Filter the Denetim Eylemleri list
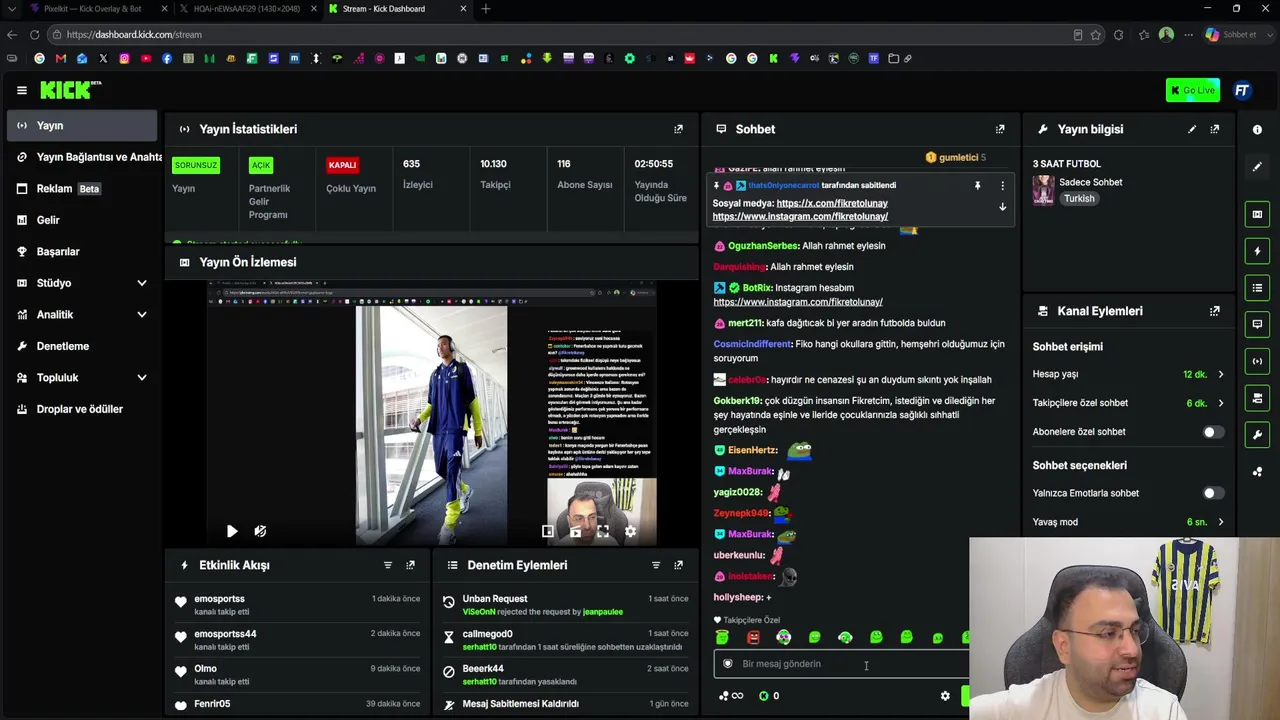 (x=656, y=565)
